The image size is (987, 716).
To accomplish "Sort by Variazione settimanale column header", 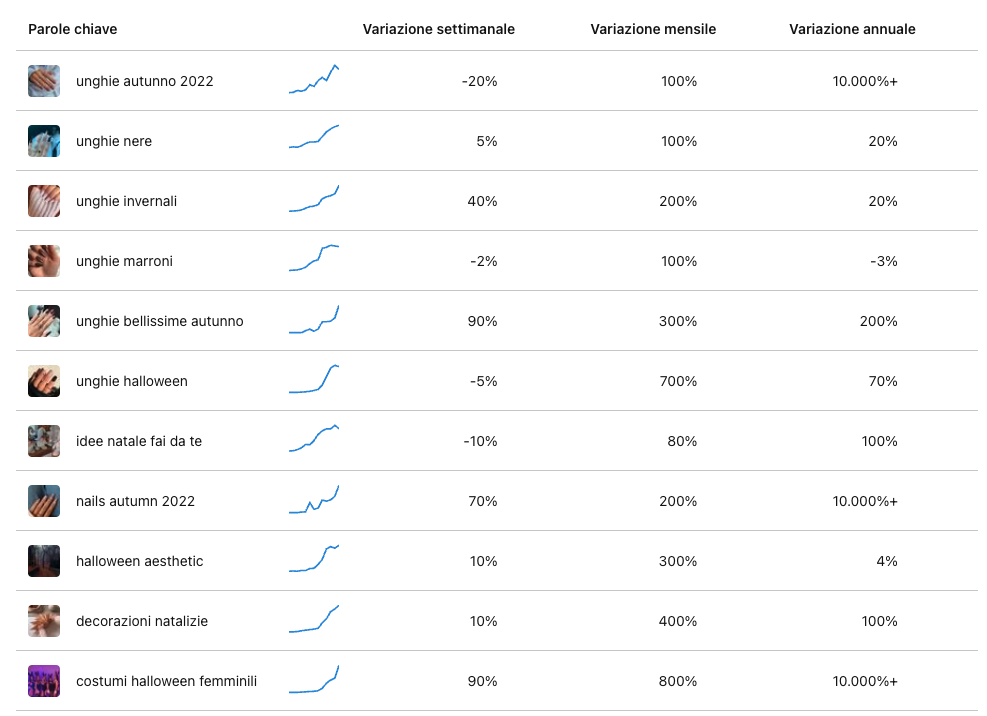I will pyautogui.click(x=438, y=29).
